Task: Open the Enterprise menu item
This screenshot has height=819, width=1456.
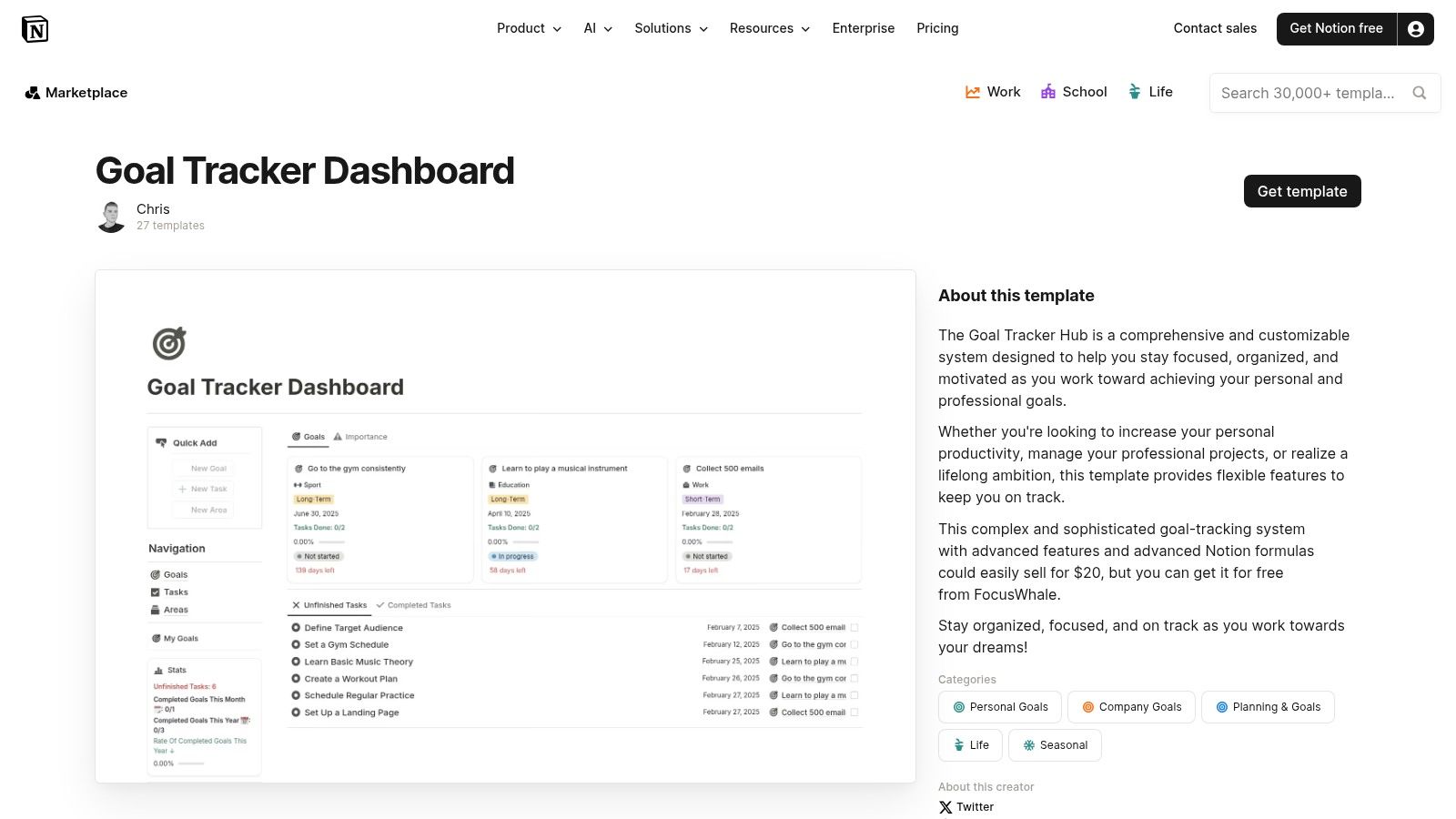Action: pyautogui.click(x=864, y=28)
